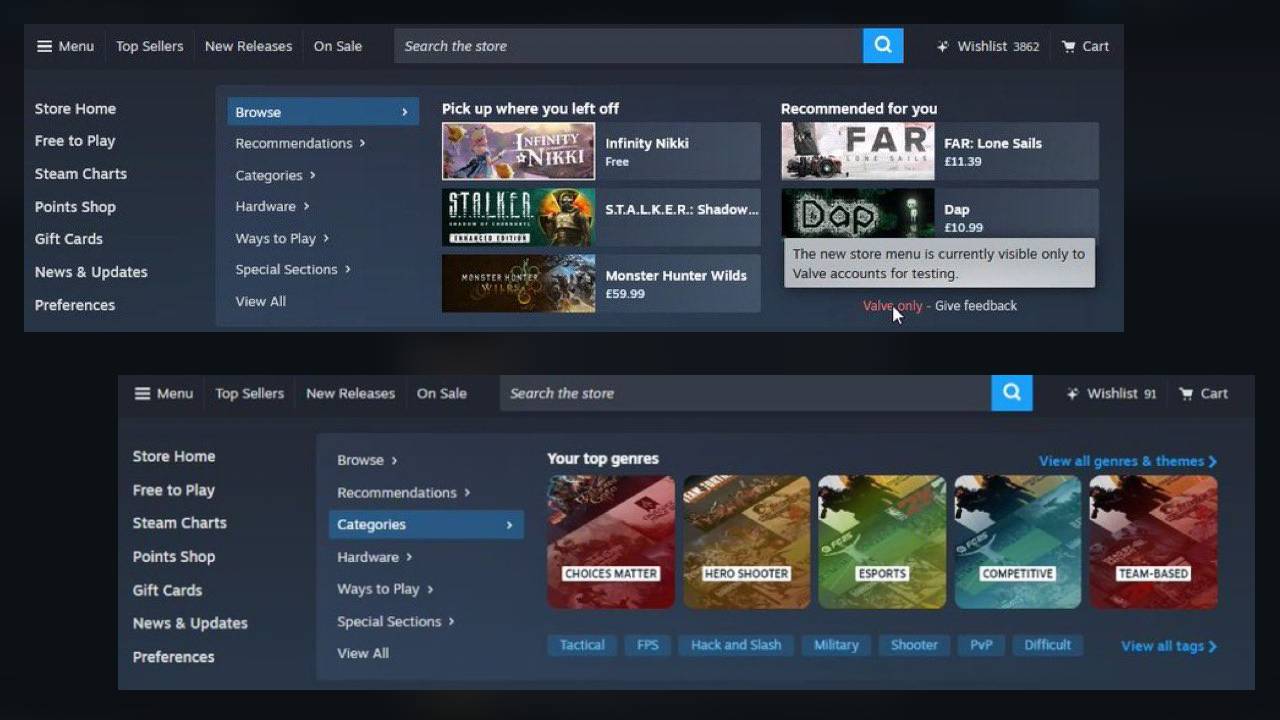
Task: Open the hamburger Menu in the lower store bar
Action: coord(164,393)
